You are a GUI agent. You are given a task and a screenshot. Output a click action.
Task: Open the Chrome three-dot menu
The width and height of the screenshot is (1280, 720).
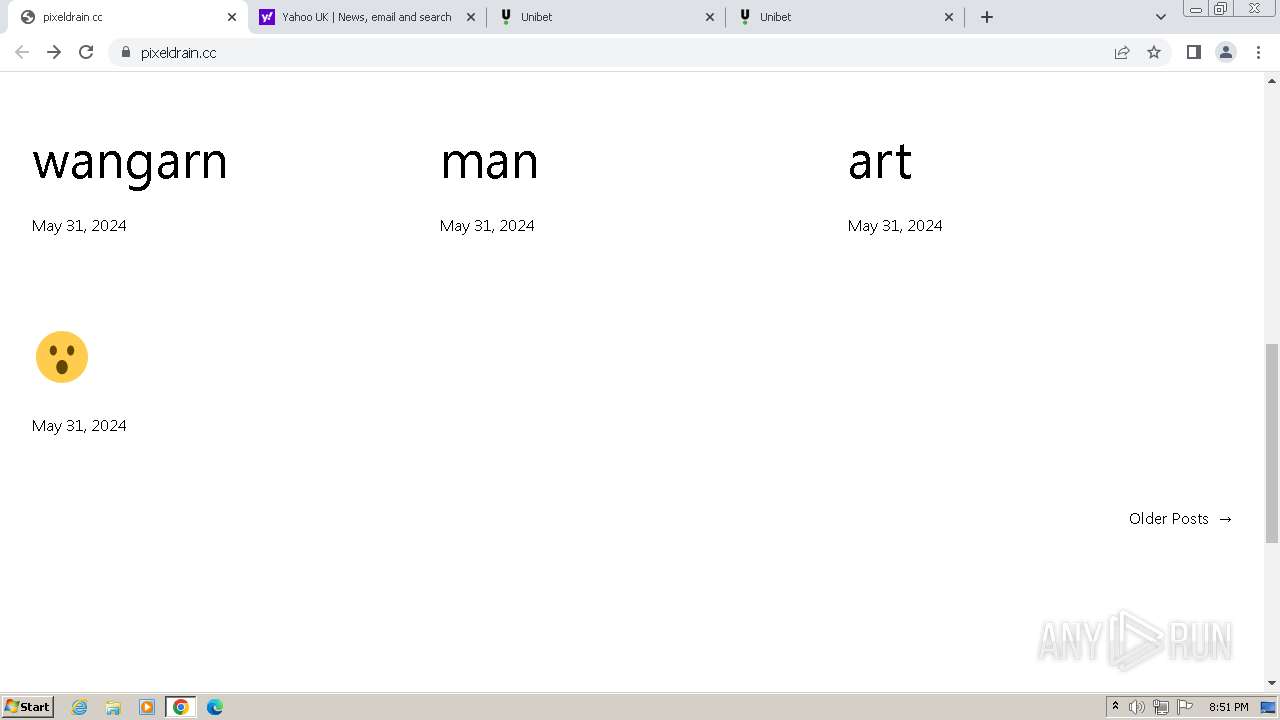point(1258,52)
